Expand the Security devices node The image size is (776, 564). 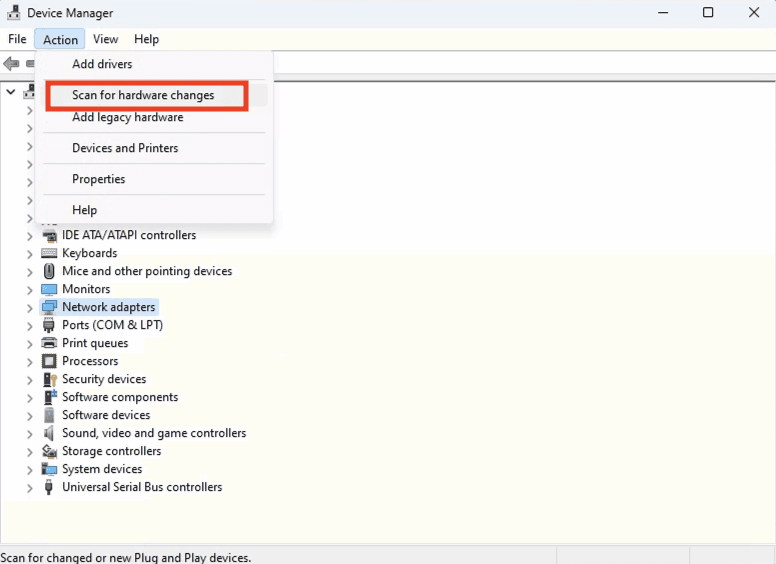click(30, 380)
